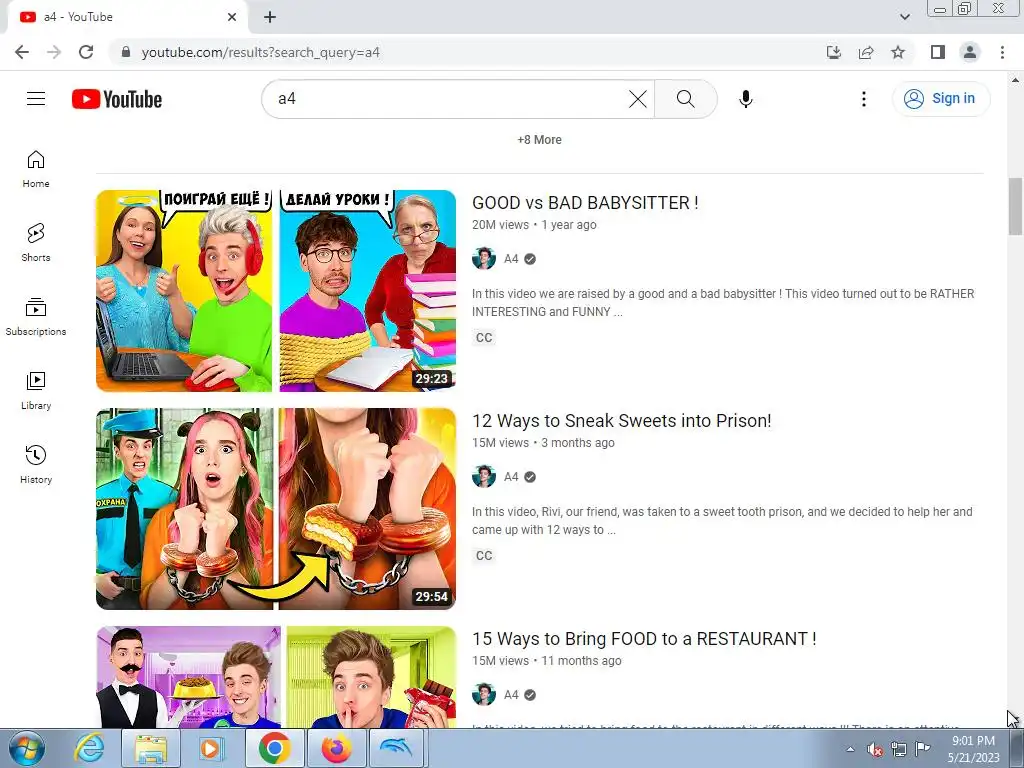Open YouTube settings three-dot menu
Image resolution: width=1024 pixels, height=768 pixels.
tap(863, 99)
